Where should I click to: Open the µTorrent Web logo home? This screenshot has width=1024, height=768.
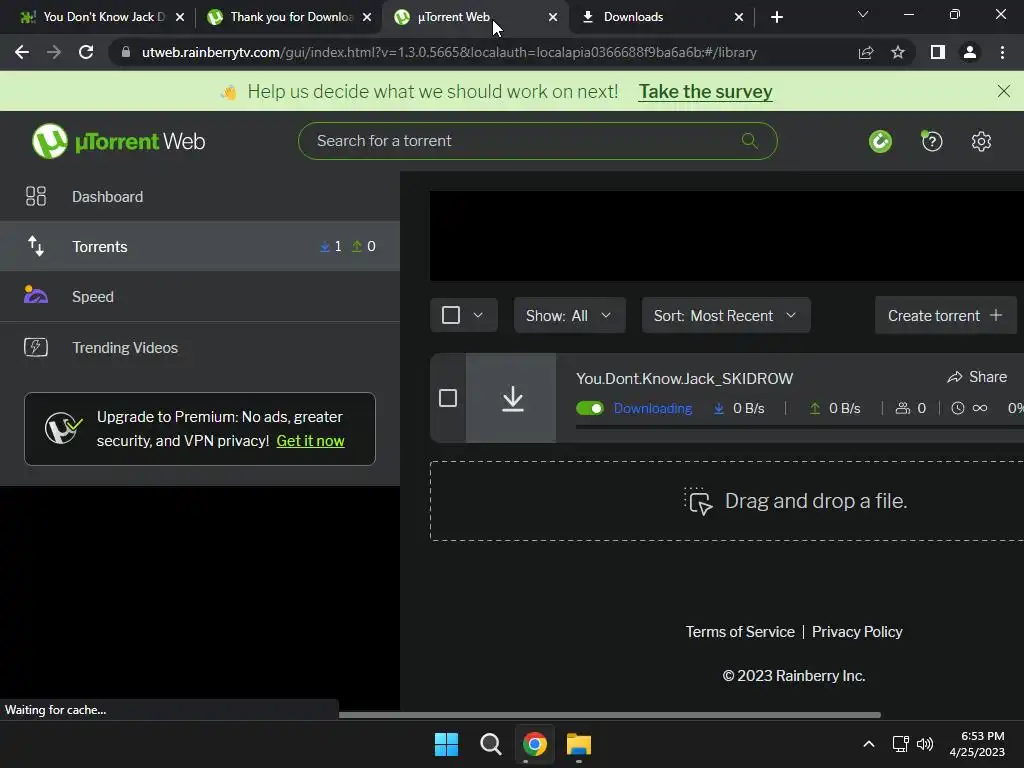[x=119, y=141]
